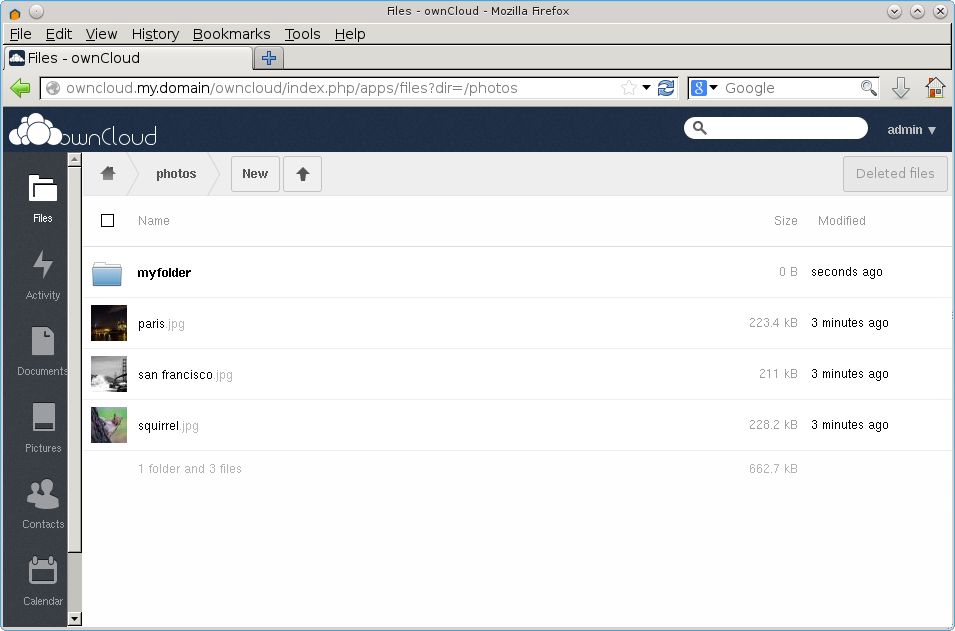Open the Activity app in sidebar
The height and width of the screenshot is (631, 955).
click(x=43, y=275)
